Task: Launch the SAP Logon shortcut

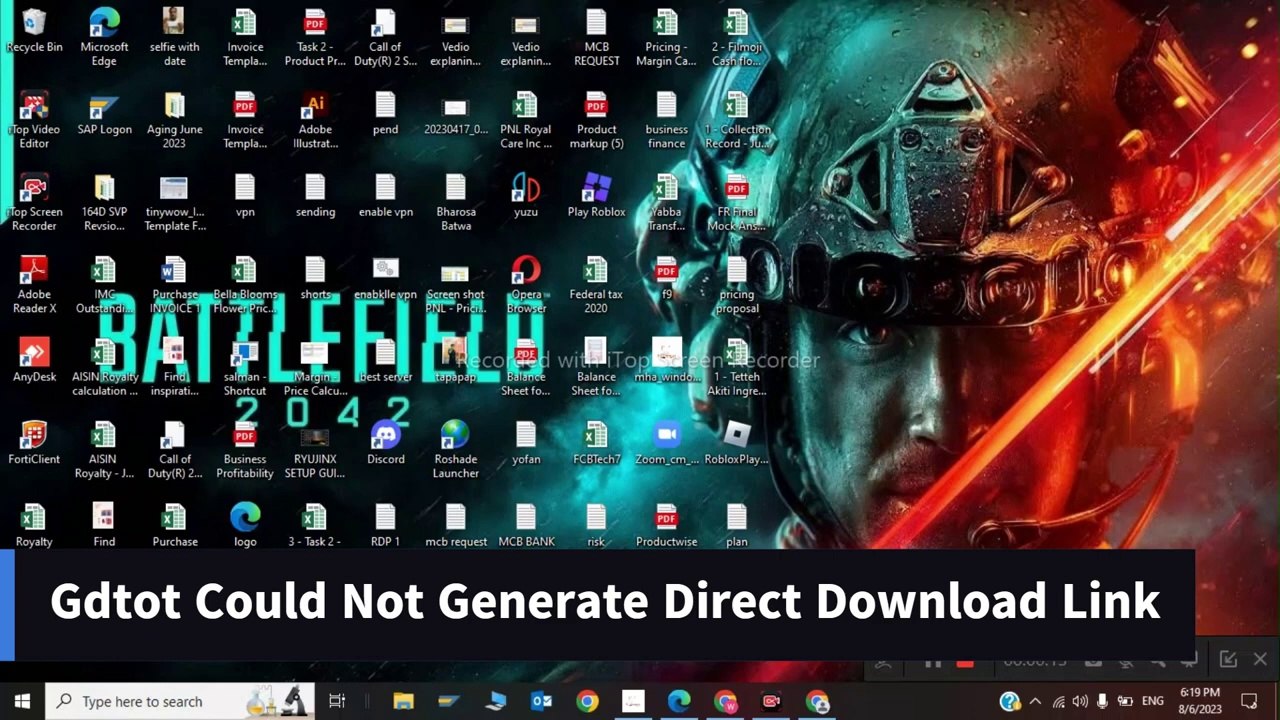Action: [x=104, y=113]
